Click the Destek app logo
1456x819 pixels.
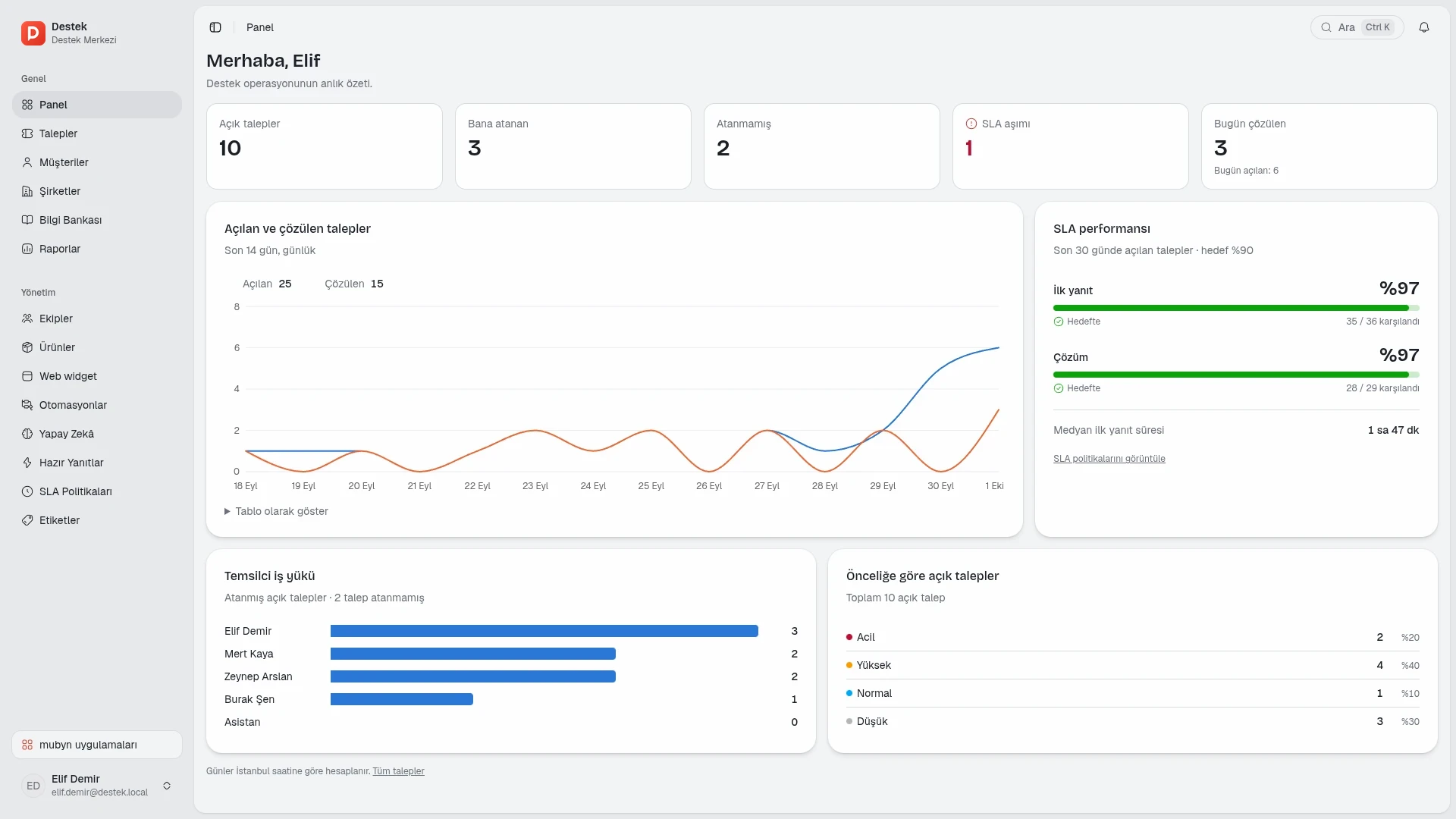coord(33,33)
